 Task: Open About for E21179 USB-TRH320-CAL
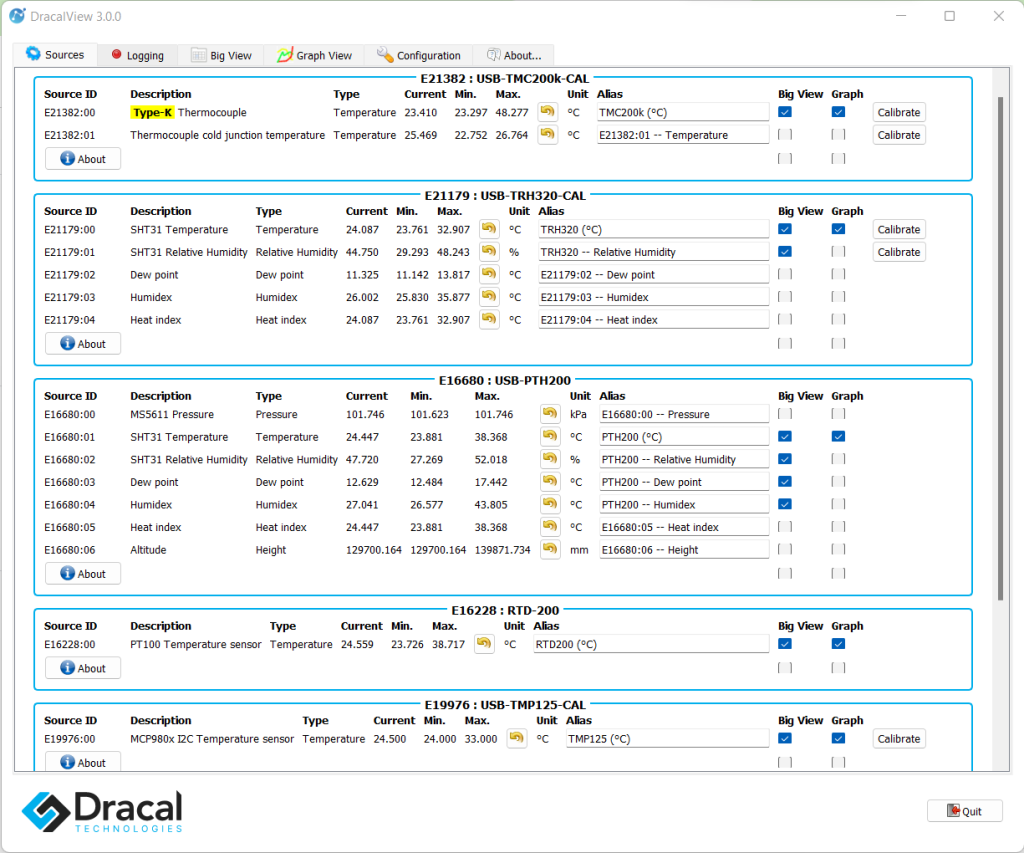(83, 344)
